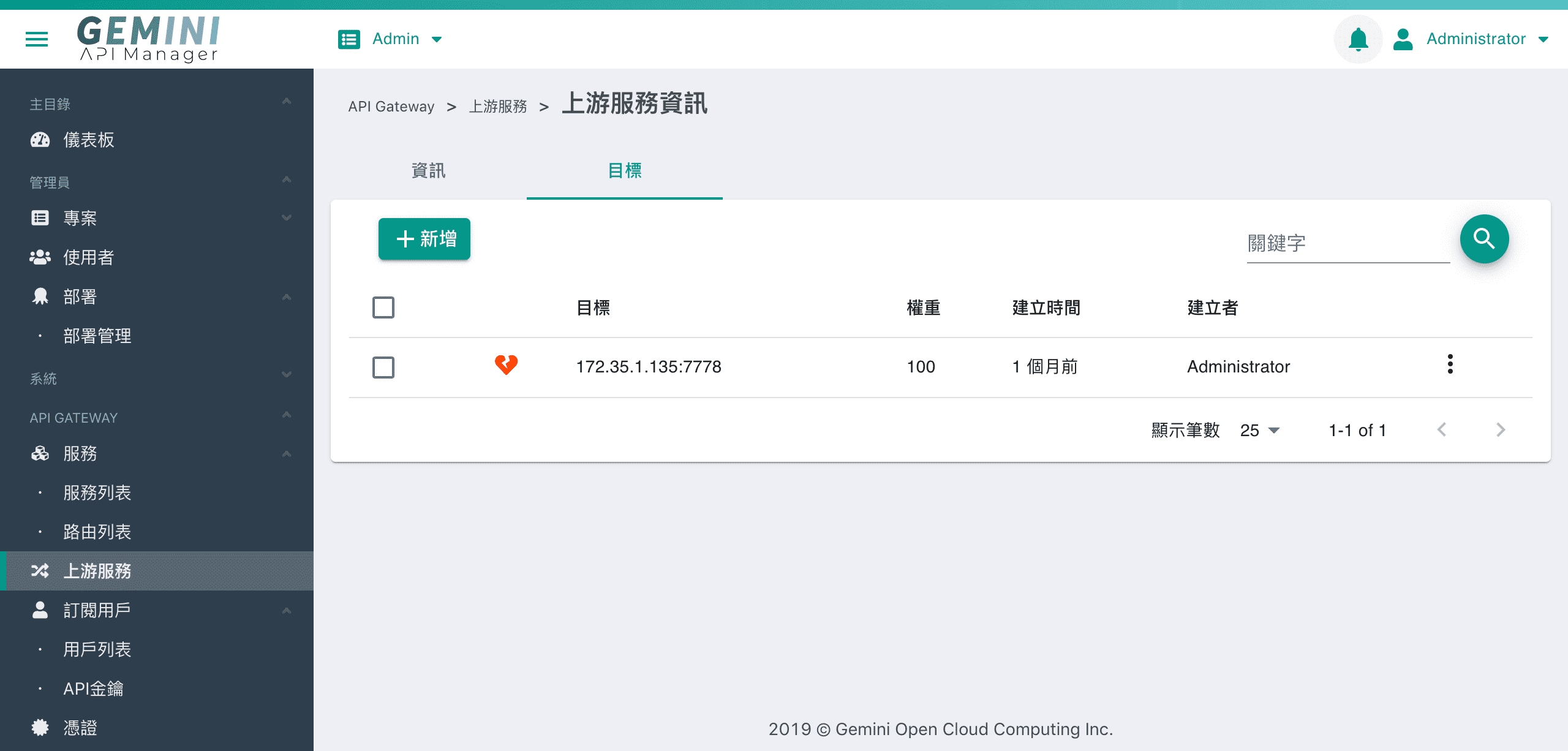Screen dimensions: 1568x751
Task: Check the 172.35.1.135:7778 row checkbox
Action: point(383,368)
